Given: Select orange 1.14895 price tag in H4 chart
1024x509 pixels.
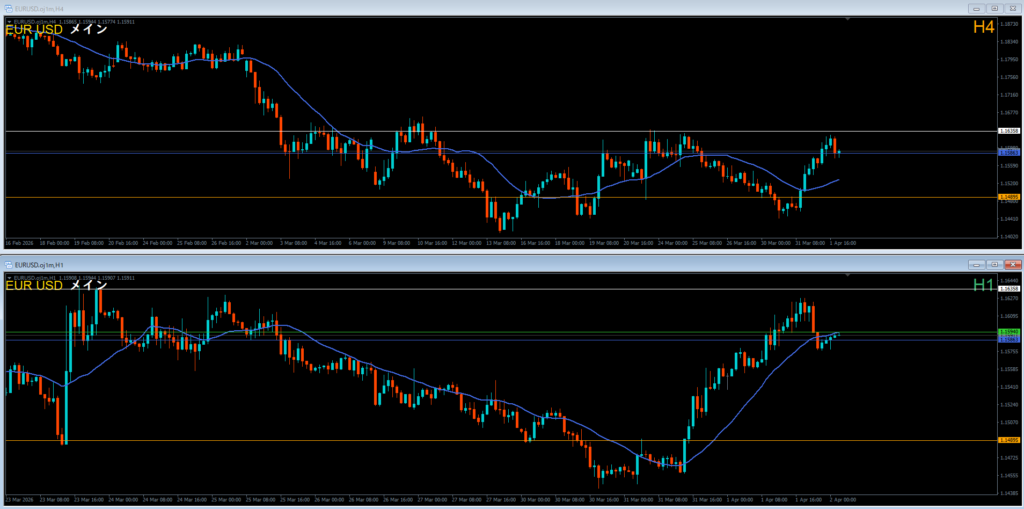Looking at the screenshot, I should pyautogui.click(x=1009, y=197).
